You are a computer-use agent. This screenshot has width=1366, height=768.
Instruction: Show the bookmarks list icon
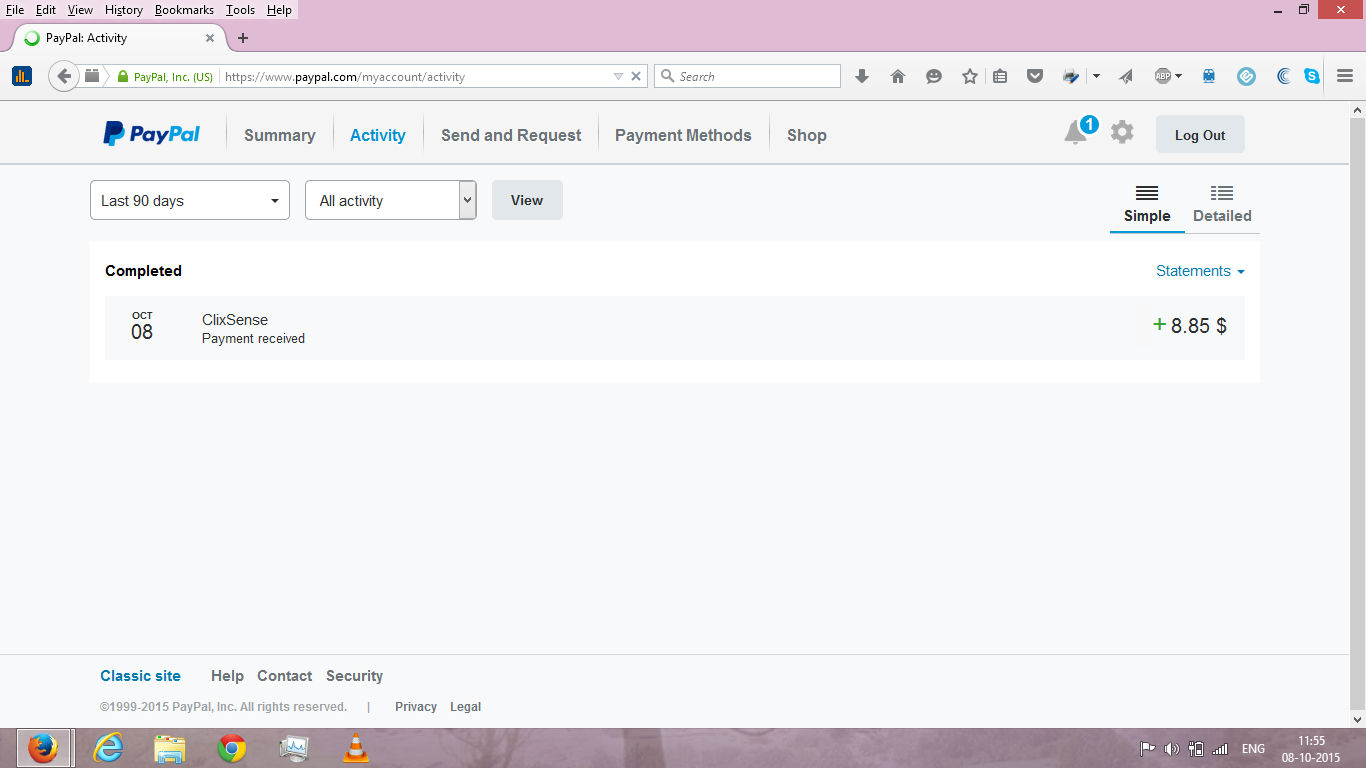1000,76
